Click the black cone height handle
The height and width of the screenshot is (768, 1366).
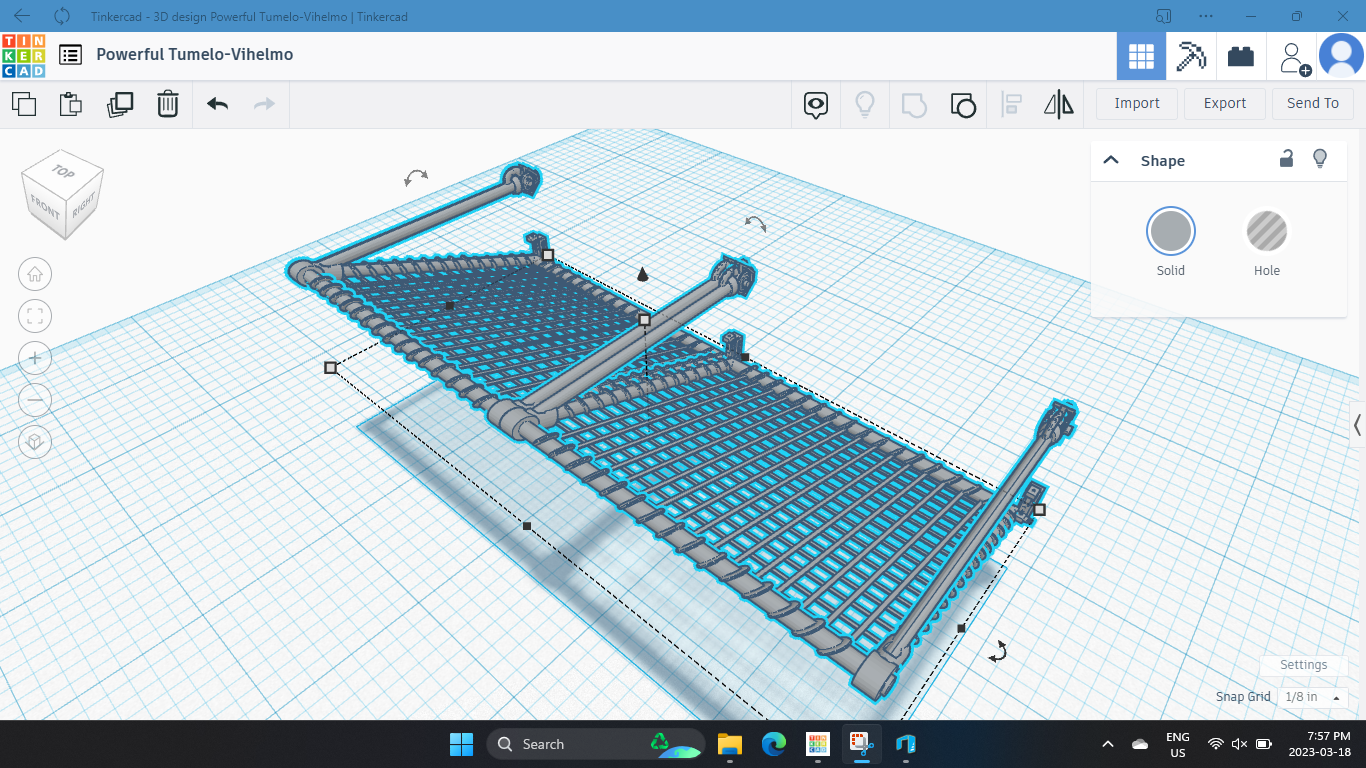642,274
